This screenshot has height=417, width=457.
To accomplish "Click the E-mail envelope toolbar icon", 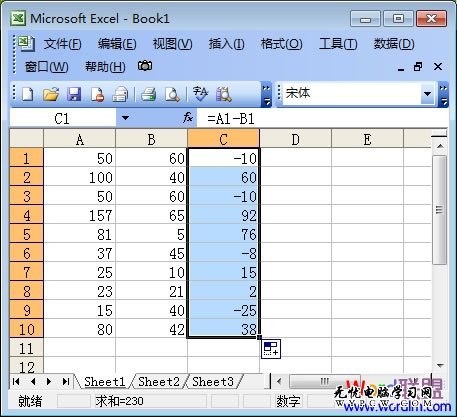I will pyautogui.click(x=120, y=95).
